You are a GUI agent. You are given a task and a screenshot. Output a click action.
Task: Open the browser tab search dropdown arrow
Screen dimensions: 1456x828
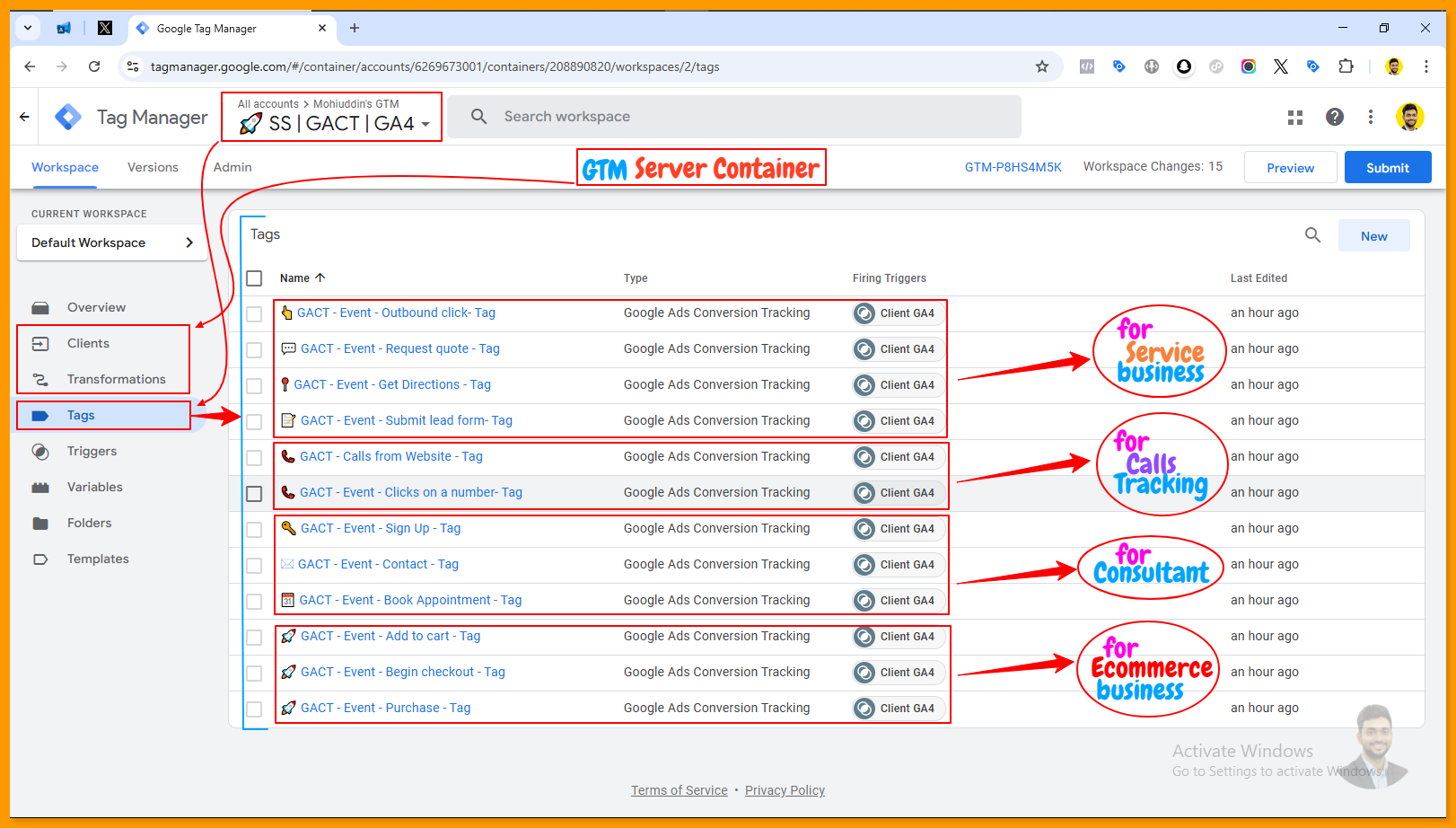28,28
